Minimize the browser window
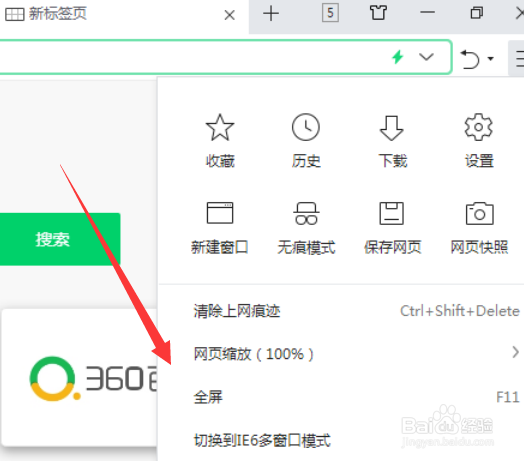The image size is (524, 461). click(x=427, y=13)
